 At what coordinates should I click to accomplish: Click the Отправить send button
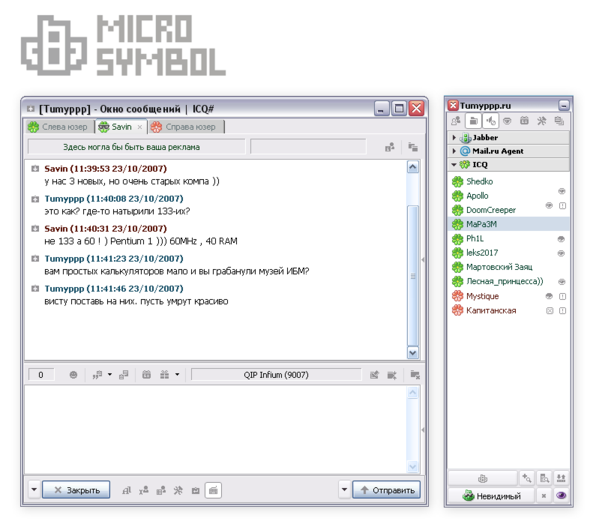coord(386,490)
